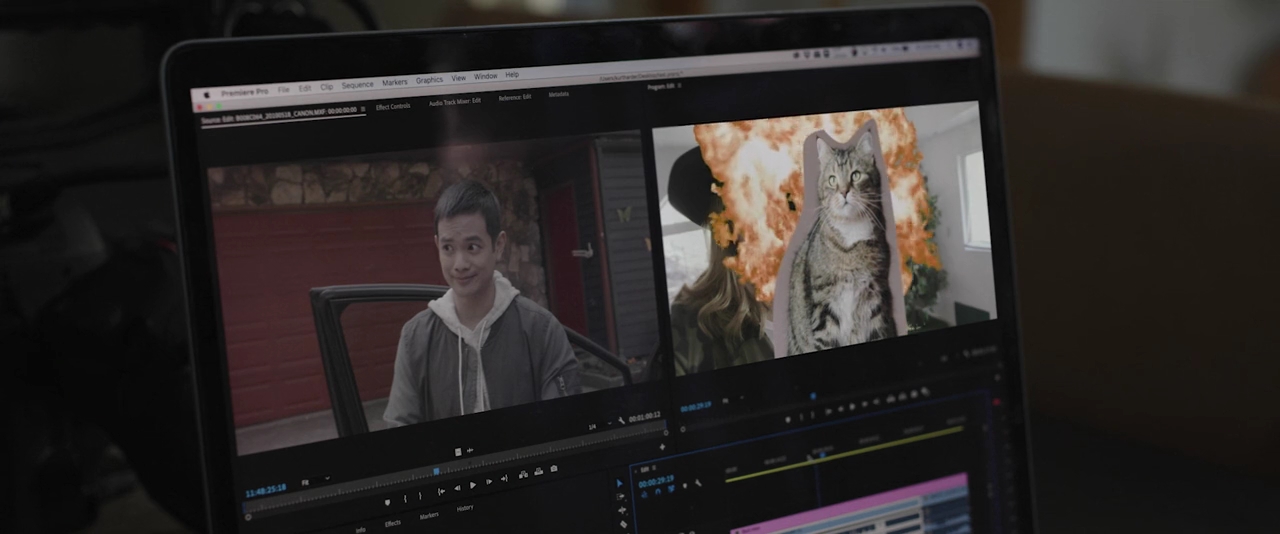Open the Effects panel tab
1280x534 pixels.
[393, 522]
